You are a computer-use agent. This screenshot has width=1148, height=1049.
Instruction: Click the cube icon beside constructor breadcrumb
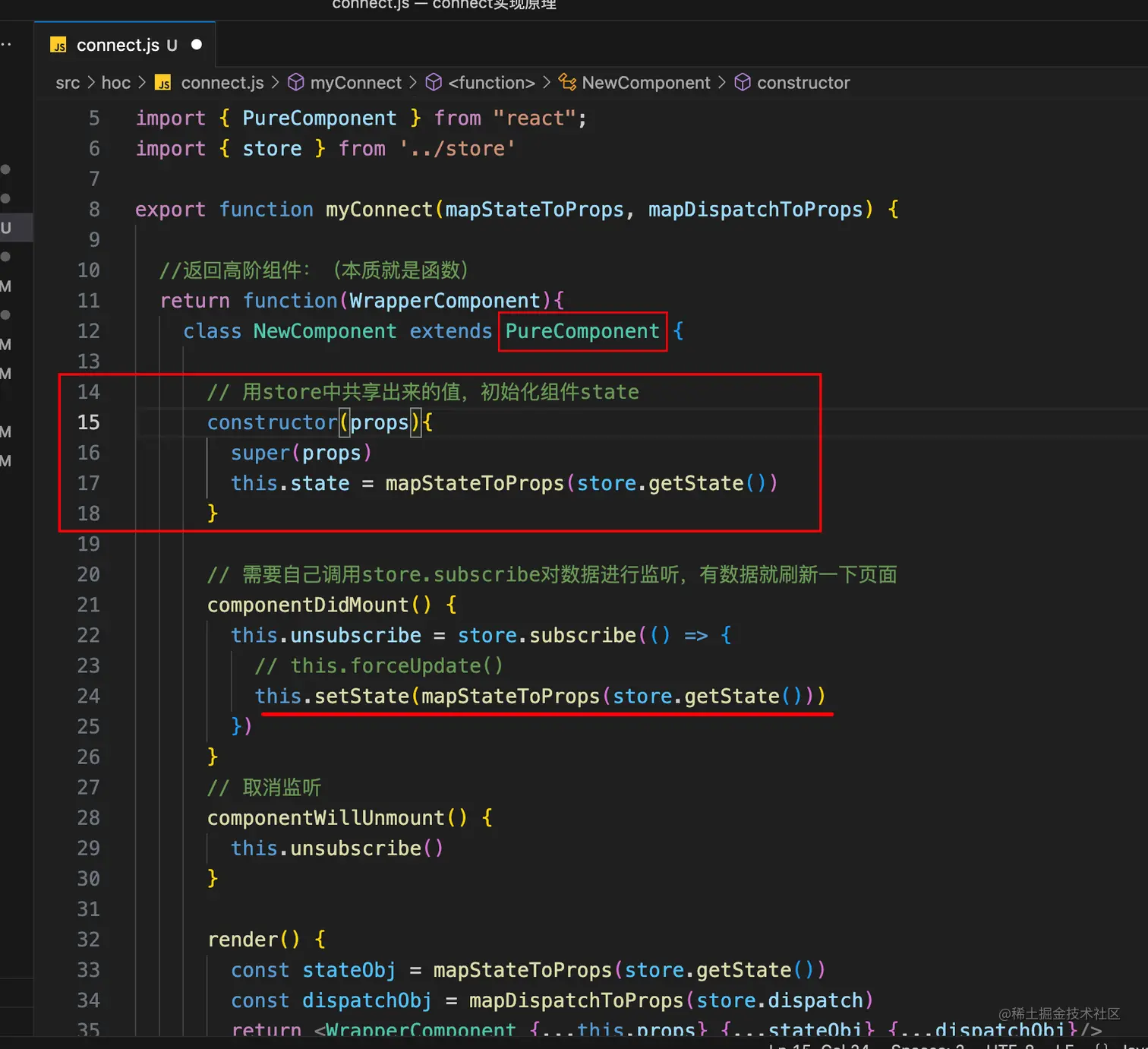click(x=743, y=82)
